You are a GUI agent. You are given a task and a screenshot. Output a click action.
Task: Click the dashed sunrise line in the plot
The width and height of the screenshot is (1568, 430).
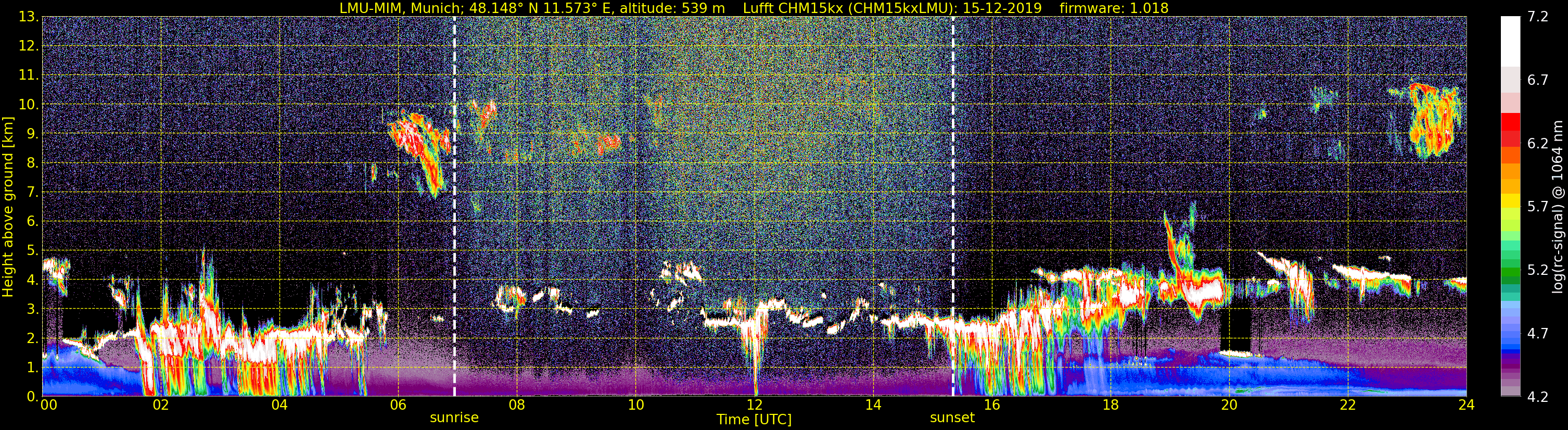point(454,207)
